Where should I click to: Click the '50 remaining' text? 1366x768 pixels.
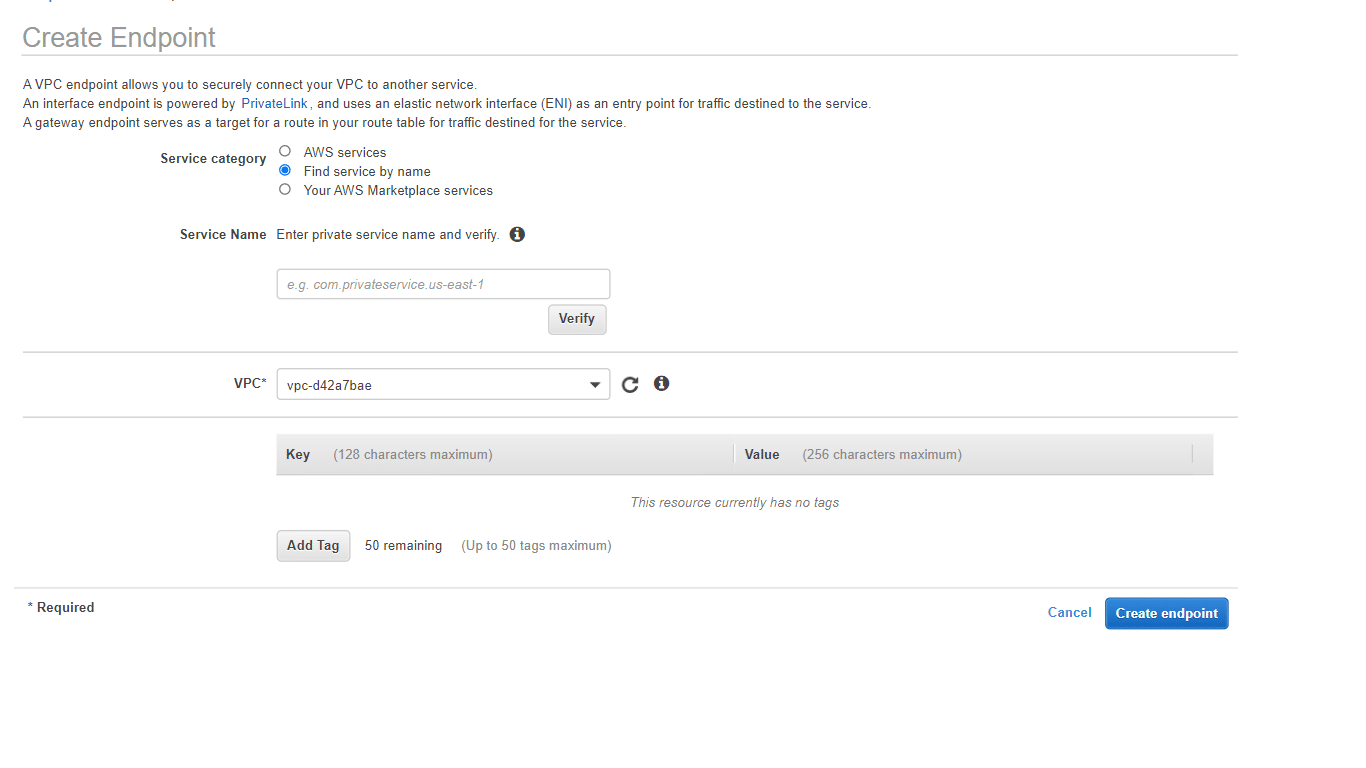pos(403,546)
